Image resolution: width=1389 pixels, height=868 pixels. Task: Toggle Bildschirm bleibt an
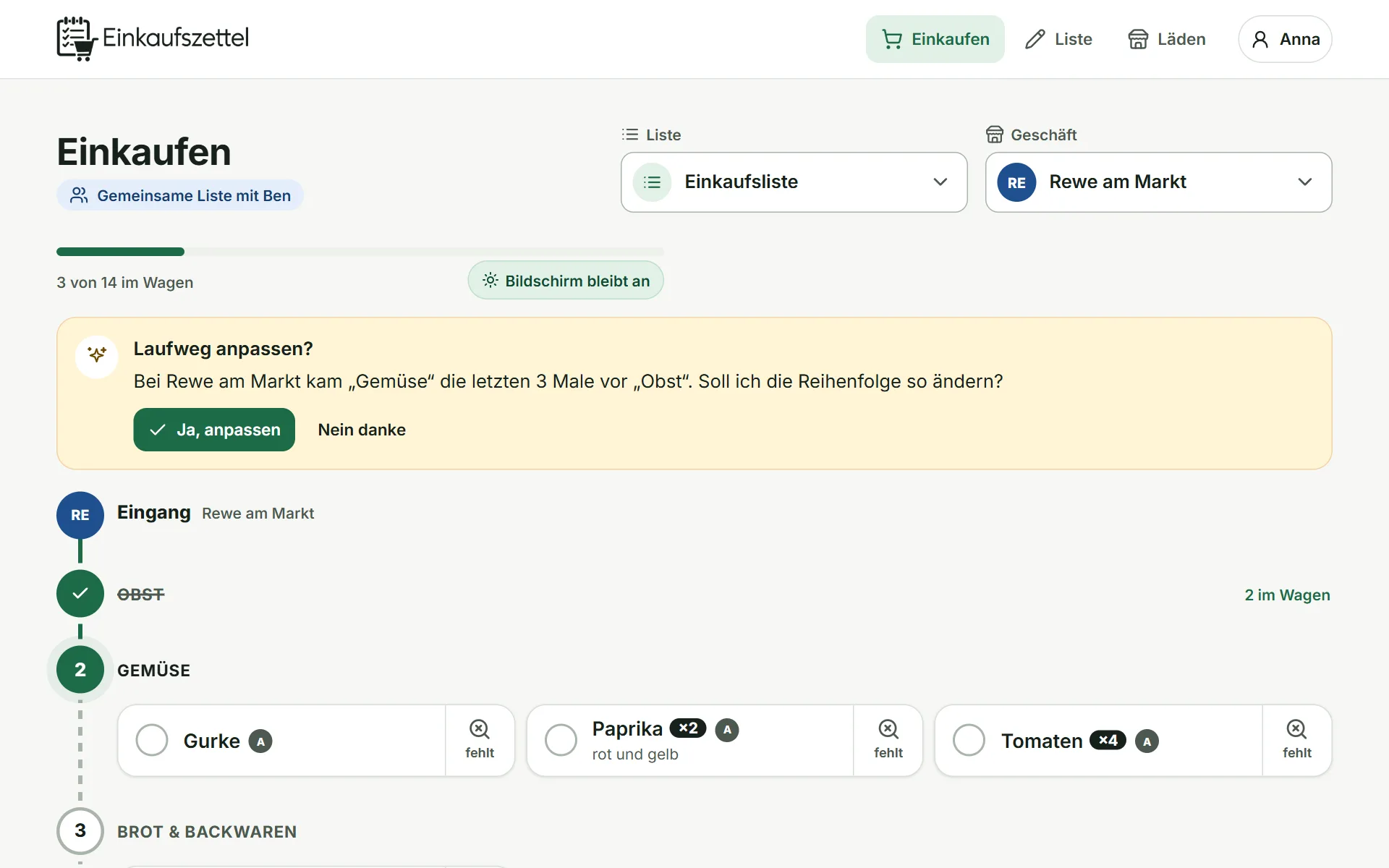(x=566, y=281)
